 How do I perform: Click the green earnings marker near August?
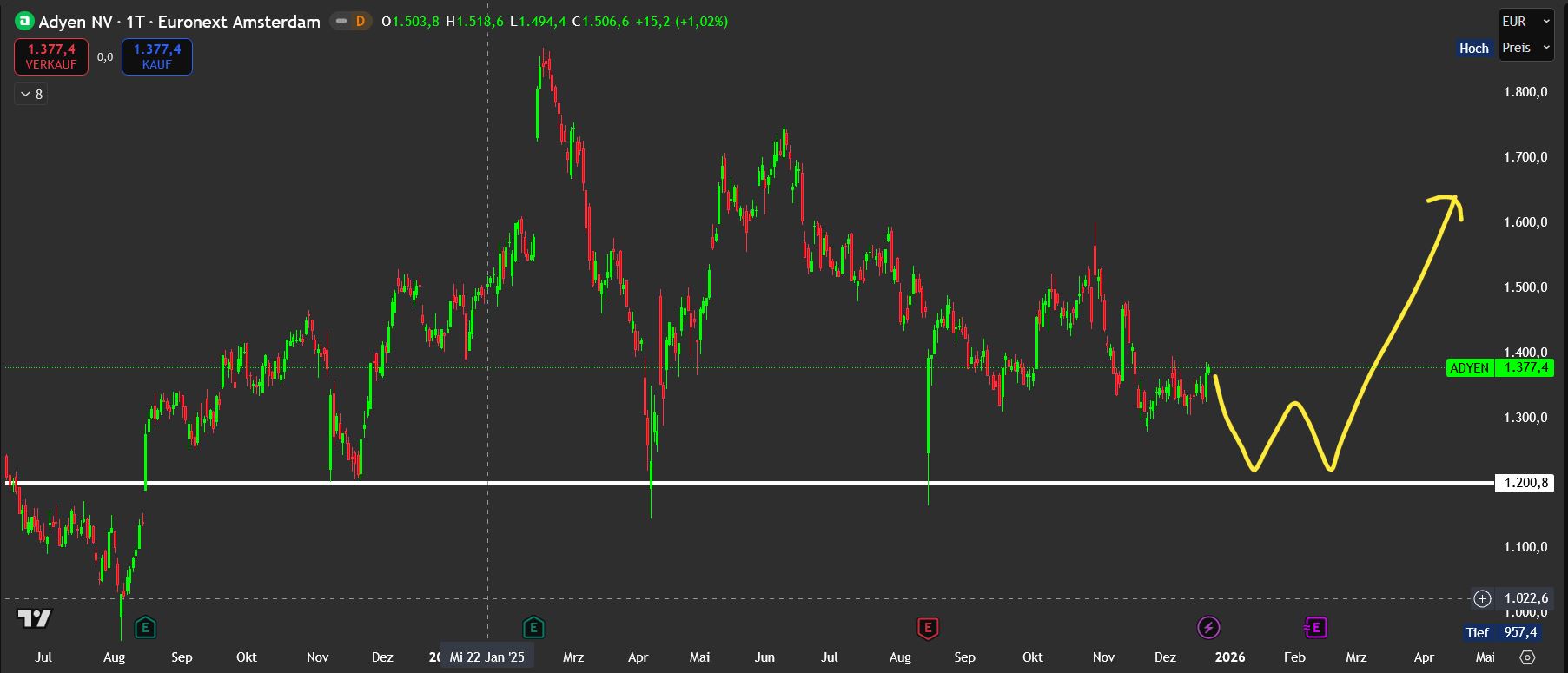pyautogui.click(x=145, y=627)
